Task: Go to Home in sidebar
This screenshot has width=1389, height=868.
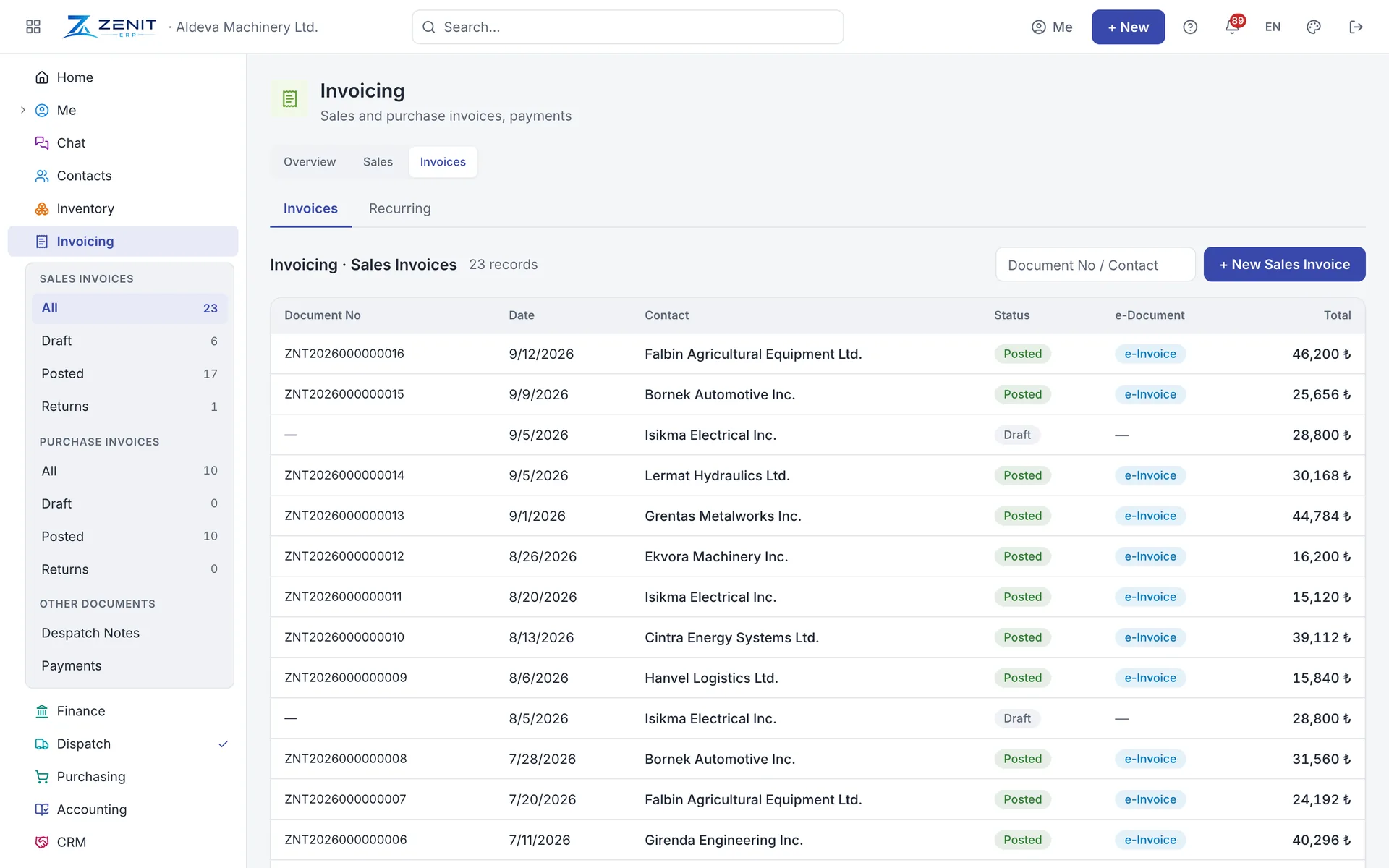Action: click(x=123, y=77)
